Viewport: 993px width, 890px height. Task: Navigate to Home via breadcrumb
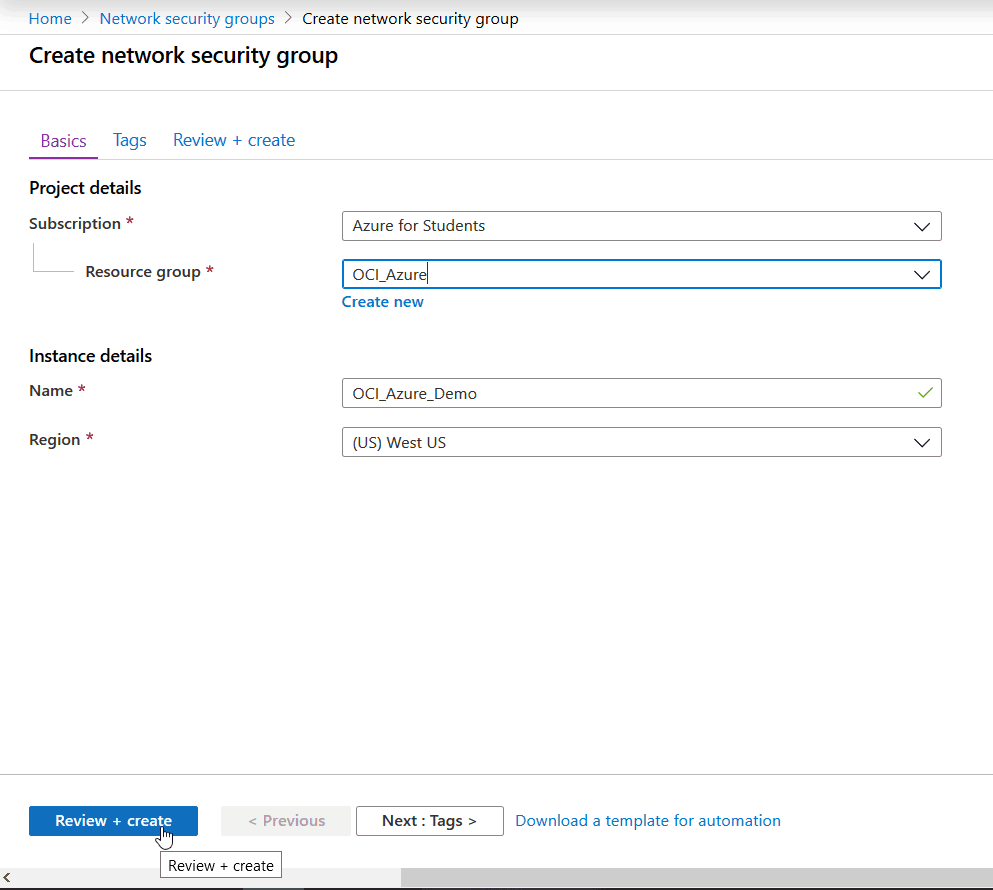(x=50, y=18)
